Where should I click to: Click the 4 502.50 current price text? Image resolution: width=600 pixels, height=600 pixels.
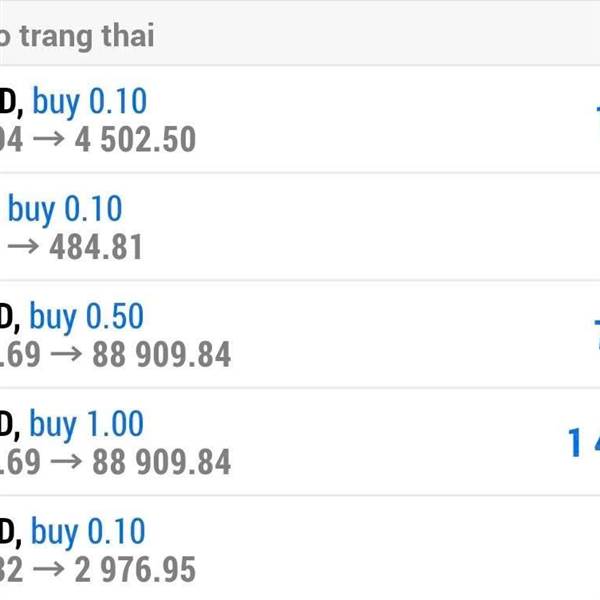coord(135,139)
